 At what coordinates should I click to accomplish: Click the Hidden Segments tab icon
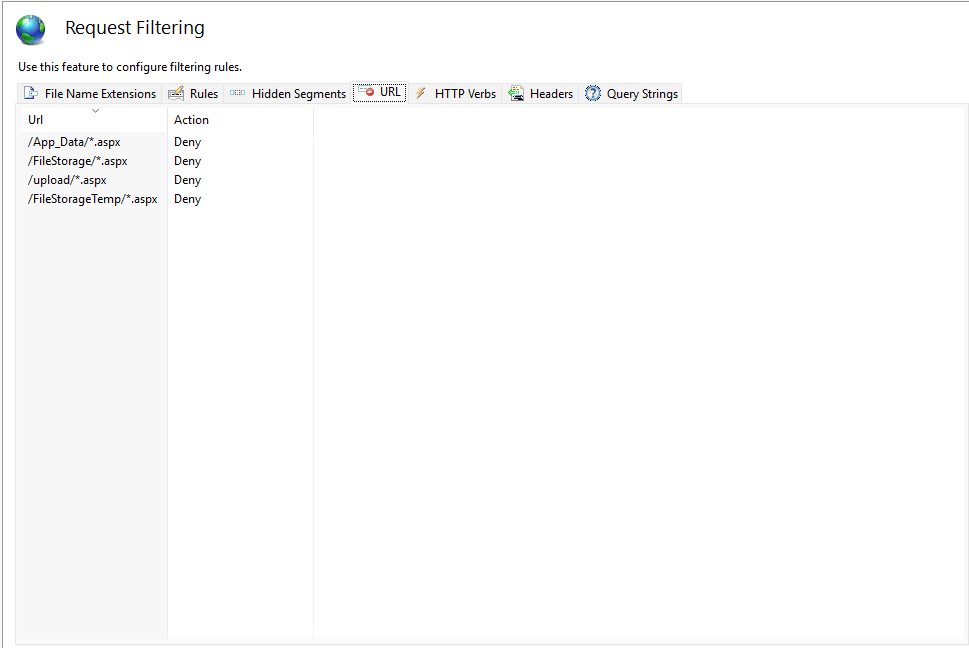[x=237, y=93]
